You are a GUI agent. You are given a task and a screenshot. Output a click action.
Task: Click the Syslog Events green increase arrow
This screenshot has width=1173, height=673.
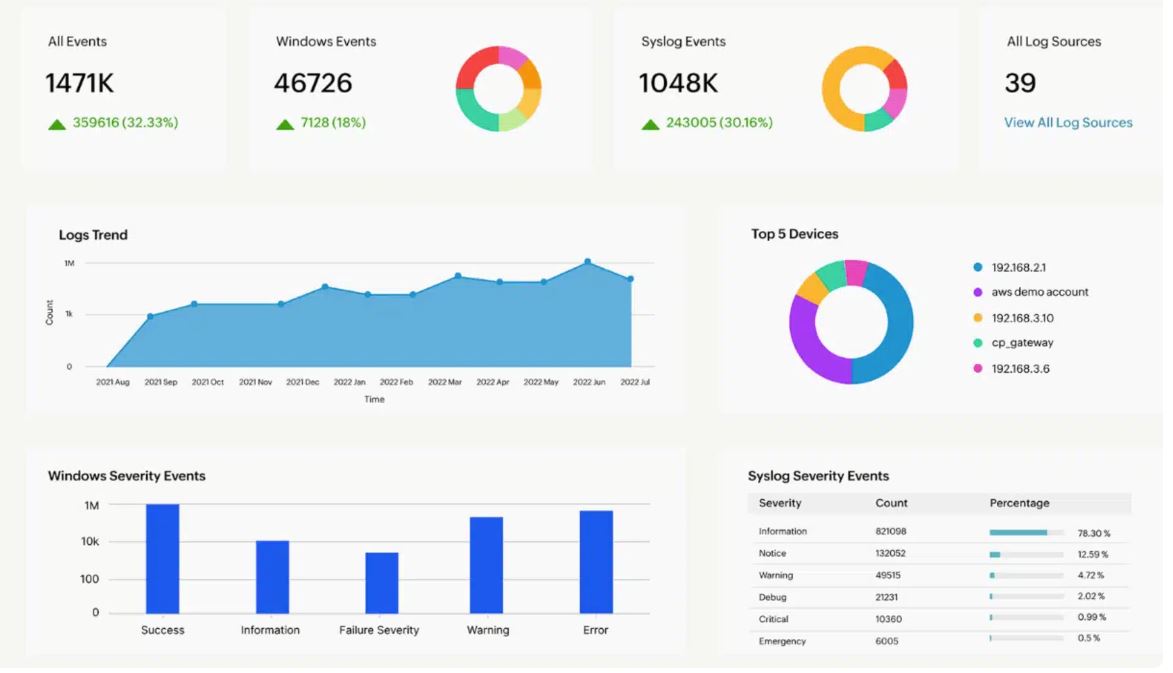tap(650, 124)
